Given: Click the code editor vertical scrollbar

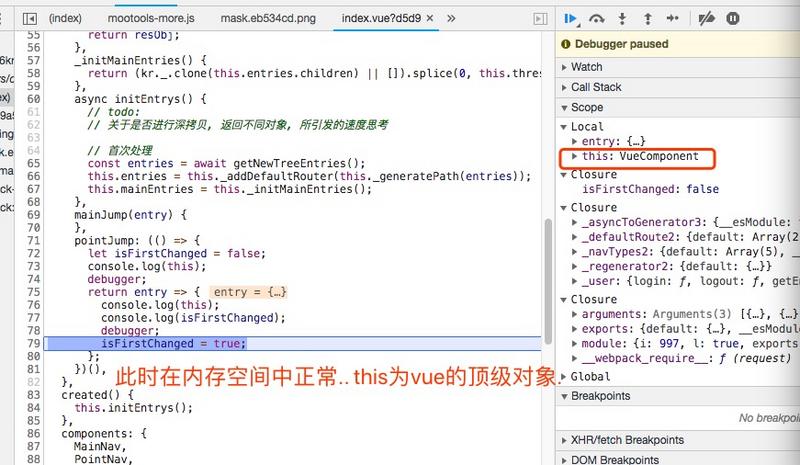Looking at the screenshot, I should 548,282.
